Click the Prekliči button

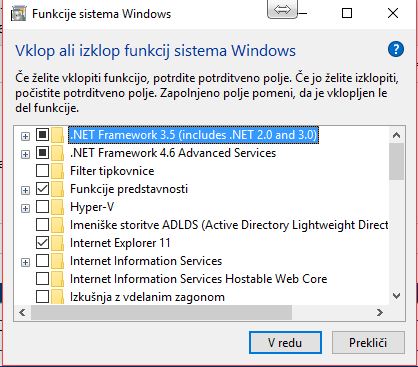[x=368, y=343]
